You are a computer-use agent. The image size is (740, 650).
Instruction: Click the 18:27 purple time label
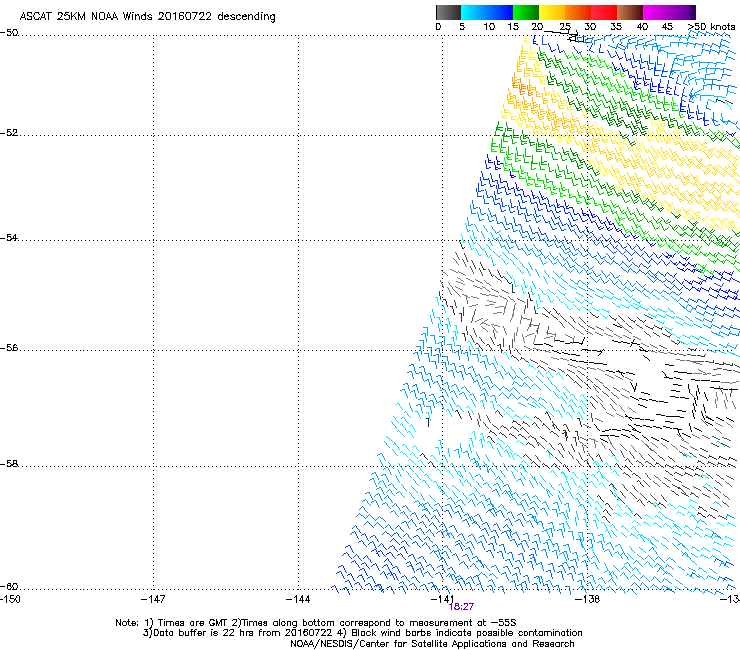coord(461,607)
